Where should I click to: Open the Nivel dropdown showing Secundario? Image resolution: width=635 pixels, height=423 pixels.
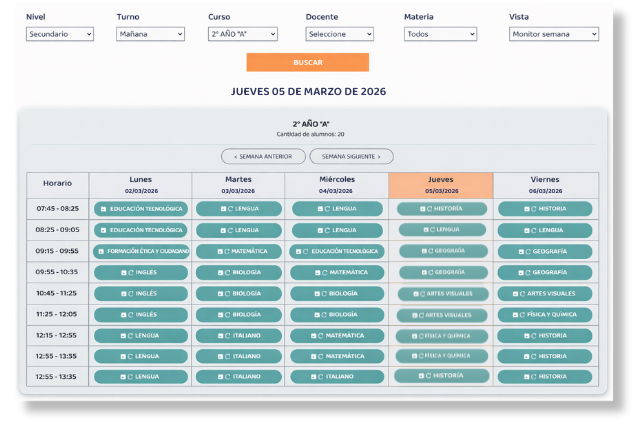[60, 34]
